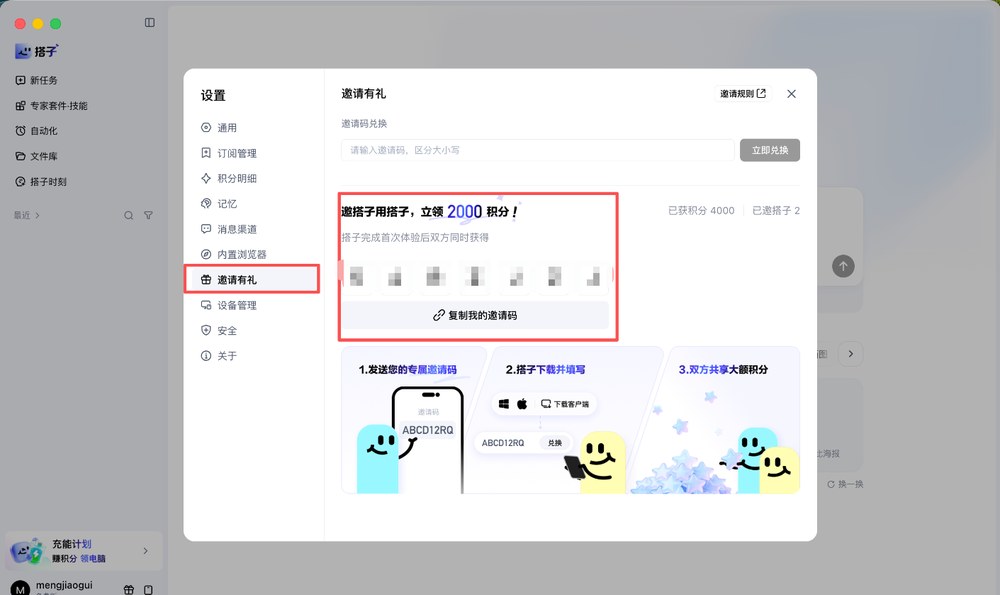Open 新任务 in the sidebar
This screenshot has width=1000, height=595.
tap(36, 80)
